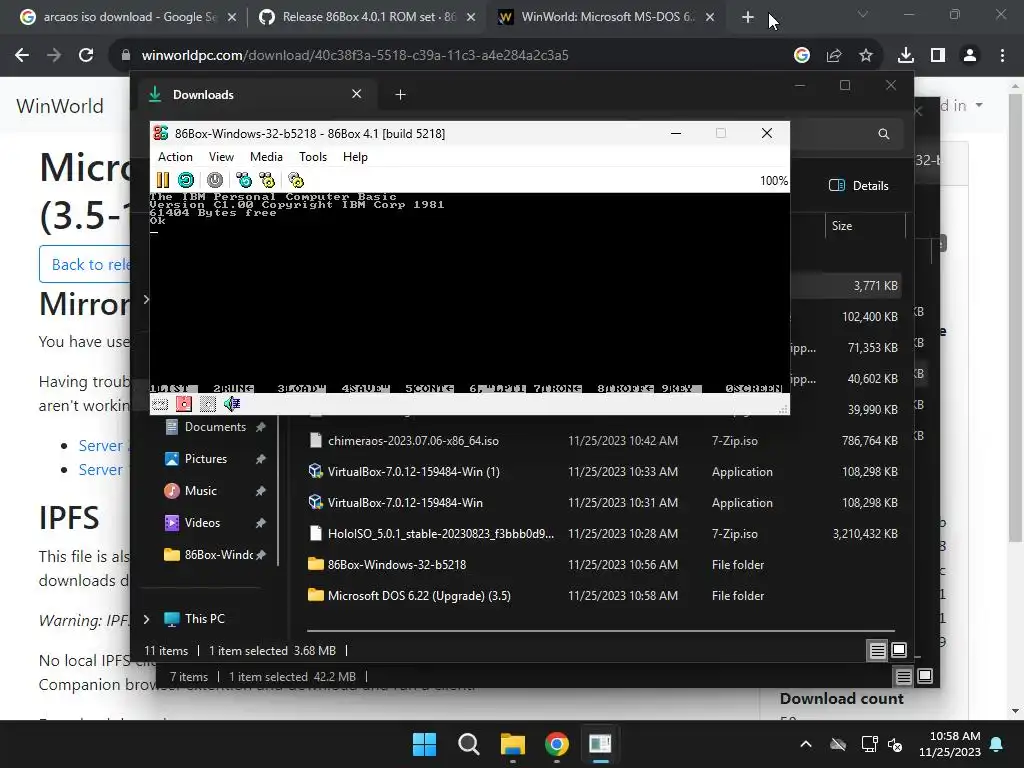Viewport: 1024px width, 768px height.
Task: Select the Microsoft DOS 6.22 (Upgrade) folder
Action: point(603,596)
